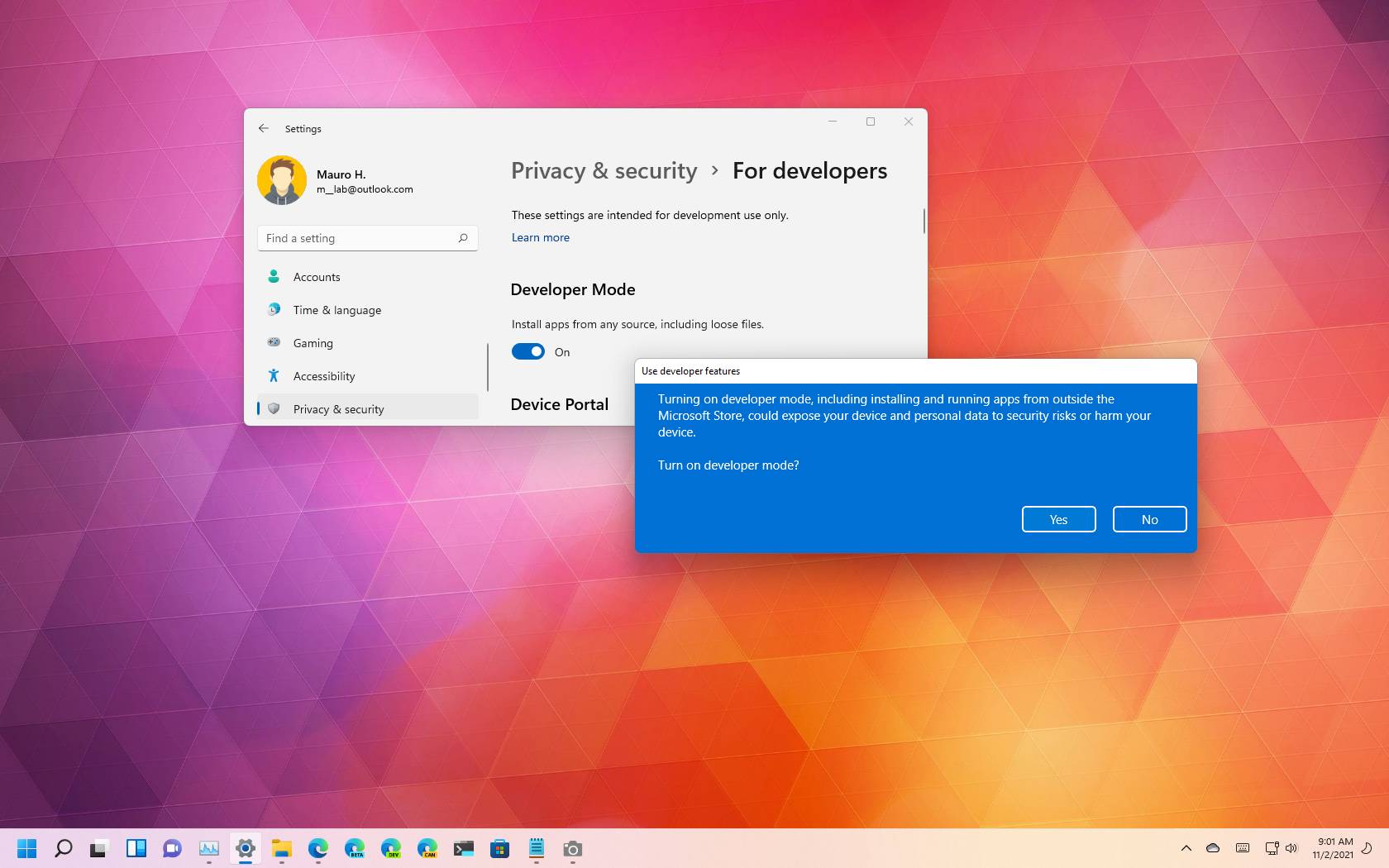Open the m_lab@outlook.com account entry
The image size is (1389, 868).
click(365, 189)
